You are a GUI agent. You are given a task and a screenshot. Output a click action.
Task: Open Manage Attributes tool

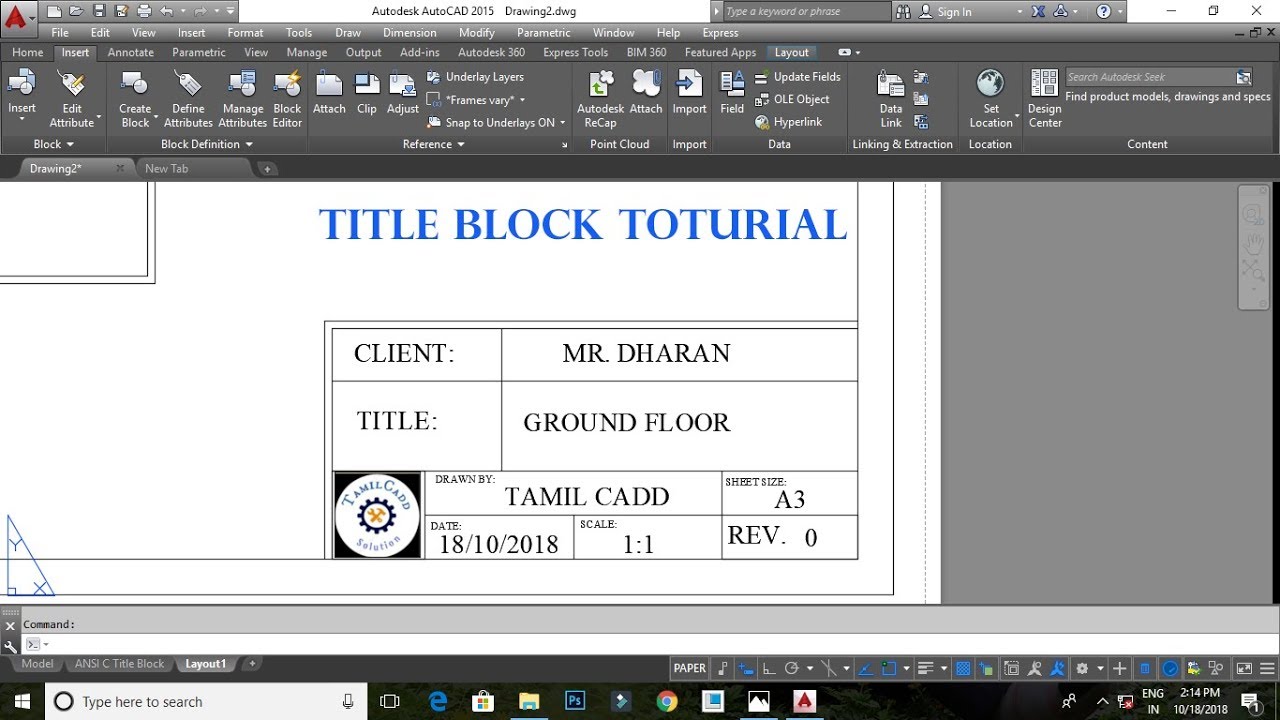[244, 98]
